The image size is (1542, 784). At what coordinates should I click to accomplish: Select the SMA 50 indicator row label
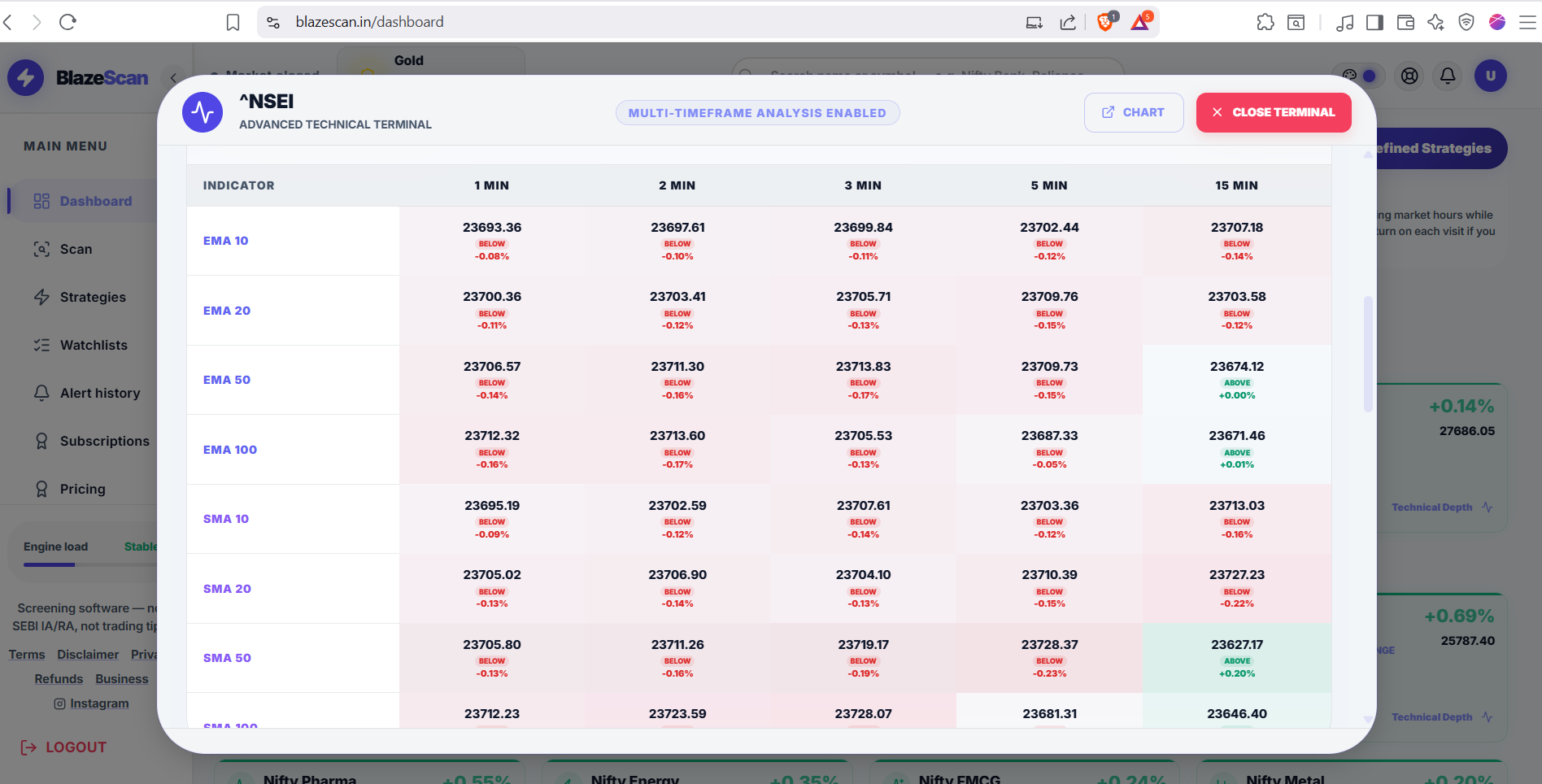227,658
